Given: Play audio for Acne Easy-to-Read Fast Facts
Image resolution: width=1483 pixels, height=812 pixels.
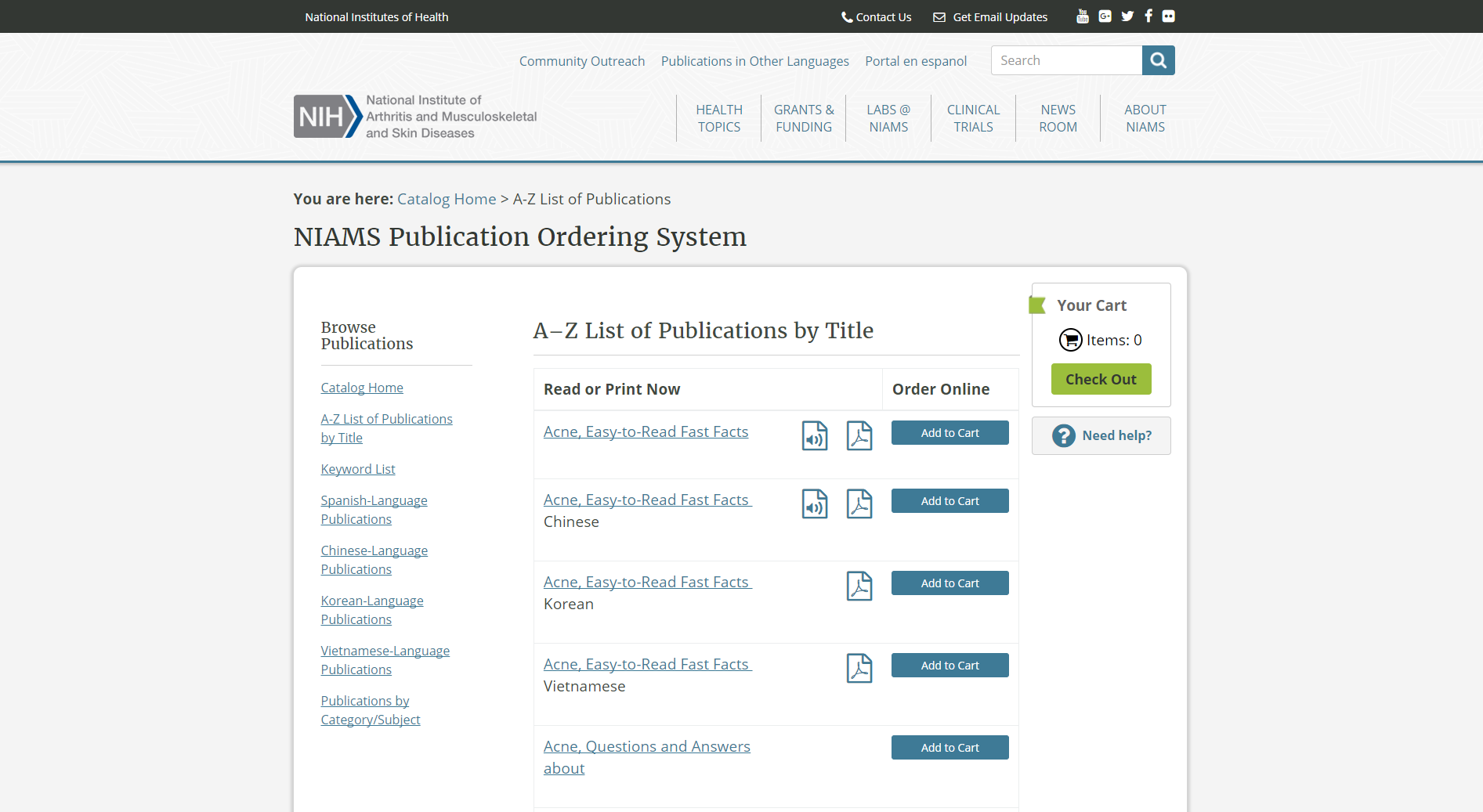Looking at the screenshot, I should [815, 436].
